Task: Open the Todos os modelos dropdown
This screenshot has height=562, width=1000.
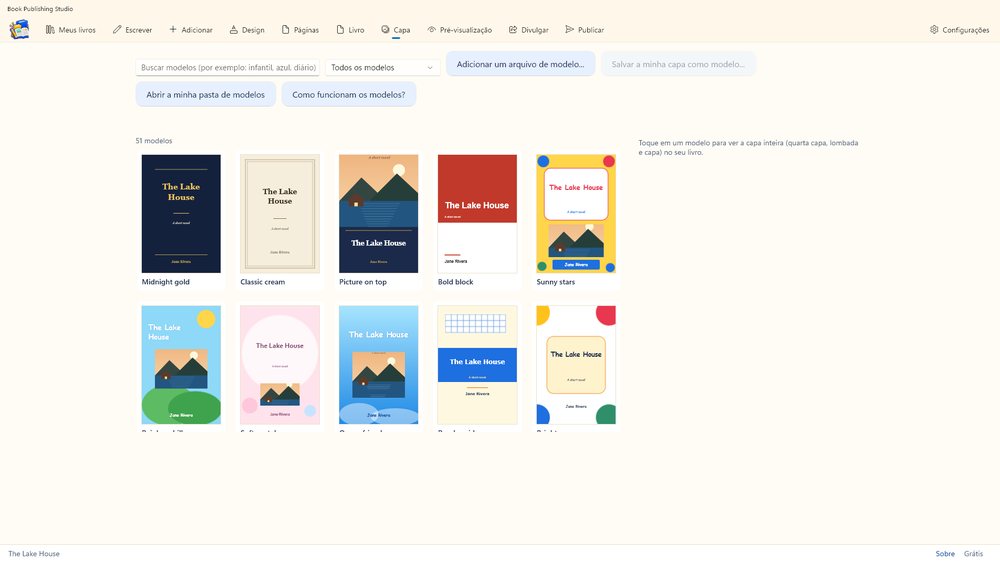Action: coord(383,68)
